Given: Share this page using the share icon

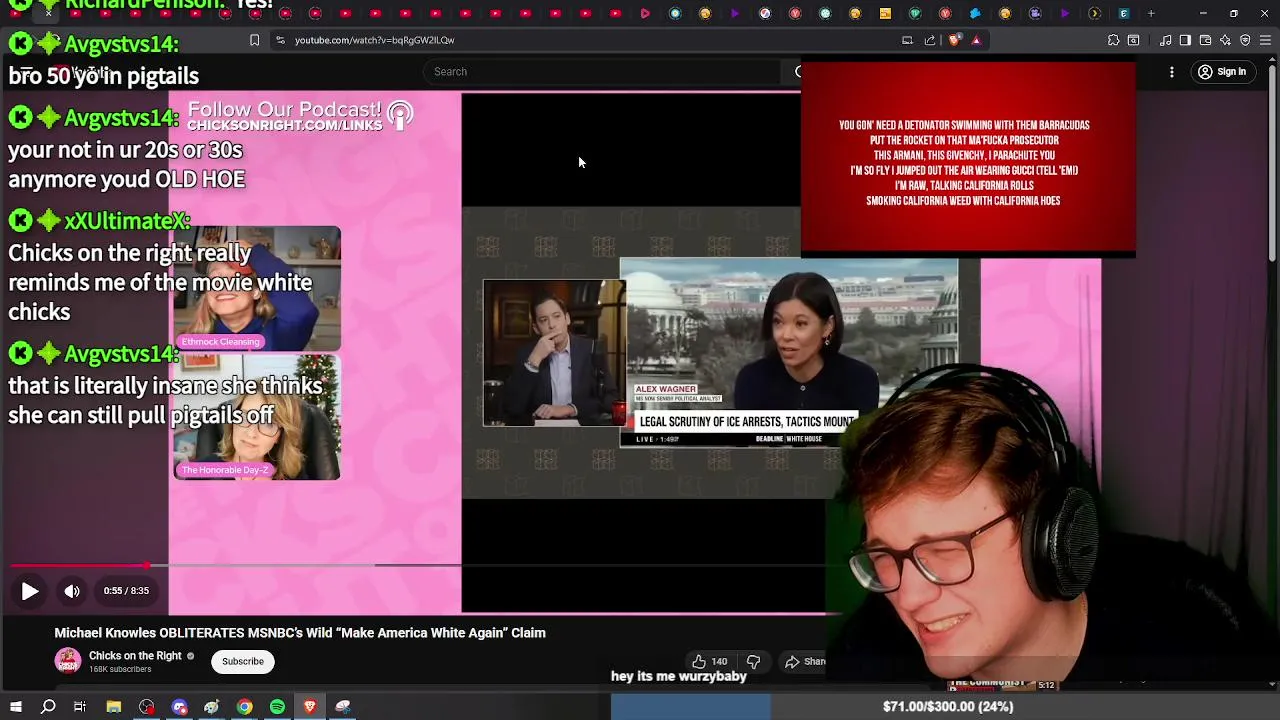Looking at the screenshot, I should click(x=930, y=40).
